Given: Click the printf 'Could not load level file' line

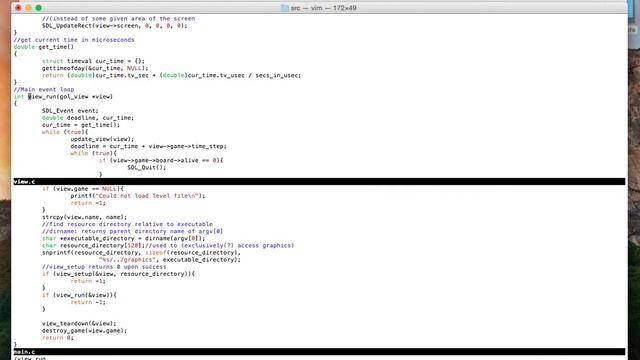Looking at the screenshot, I should [x=138, y=196].
